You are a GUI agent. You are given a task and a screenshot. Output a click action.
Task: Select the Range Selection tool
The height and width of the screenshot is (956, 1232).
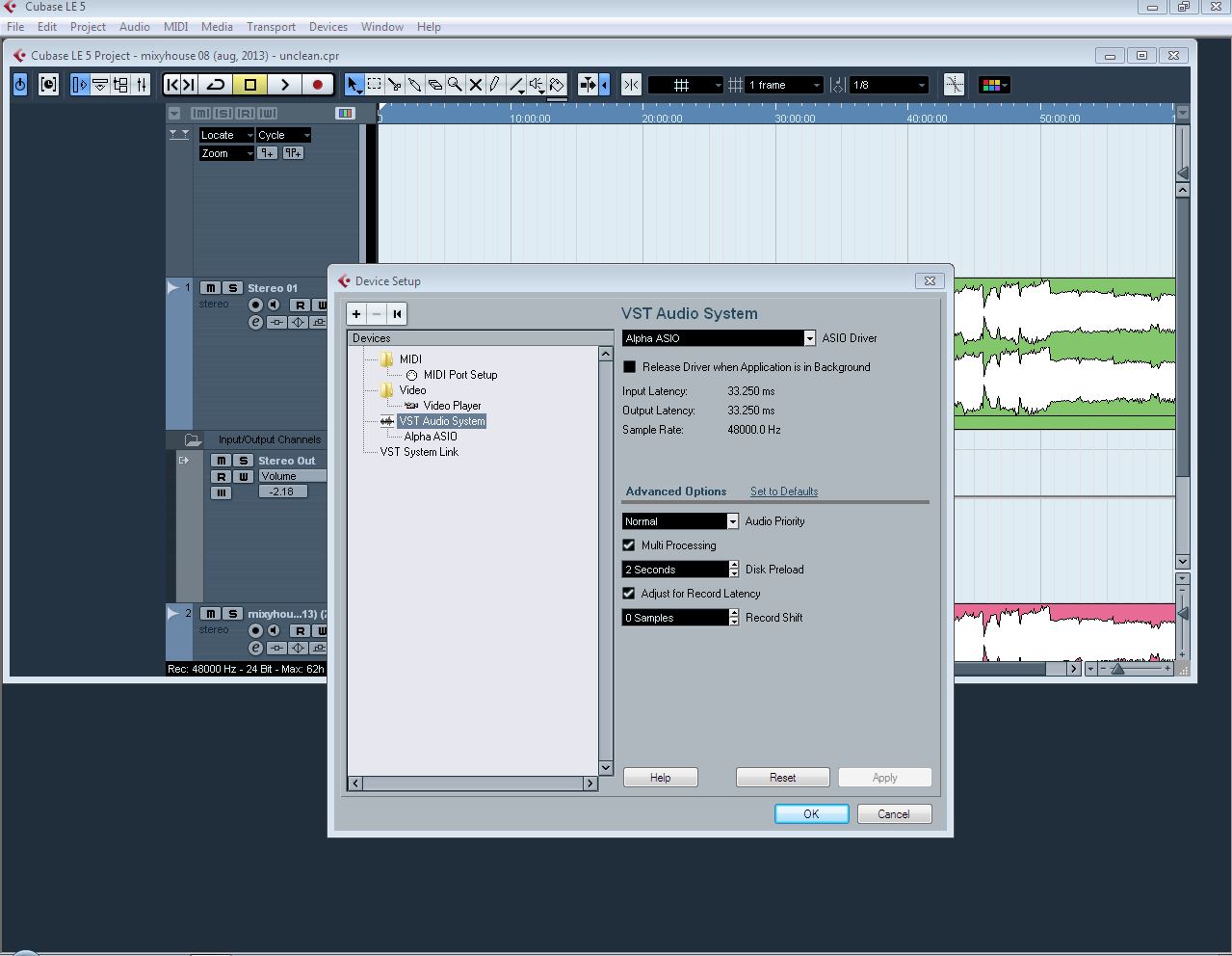click(375, 85)
